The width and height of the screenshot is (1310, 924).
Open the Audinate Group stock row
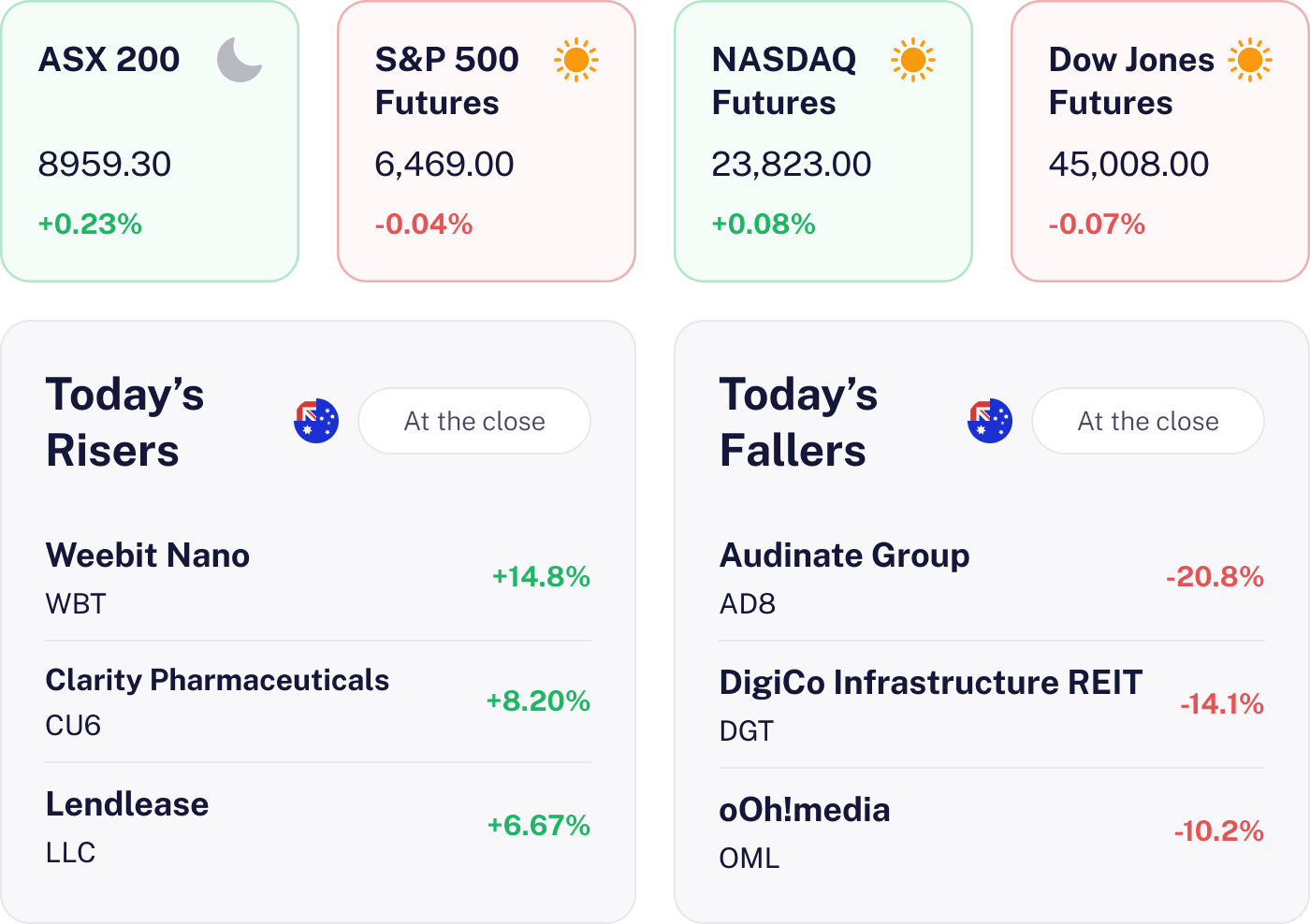992,578
